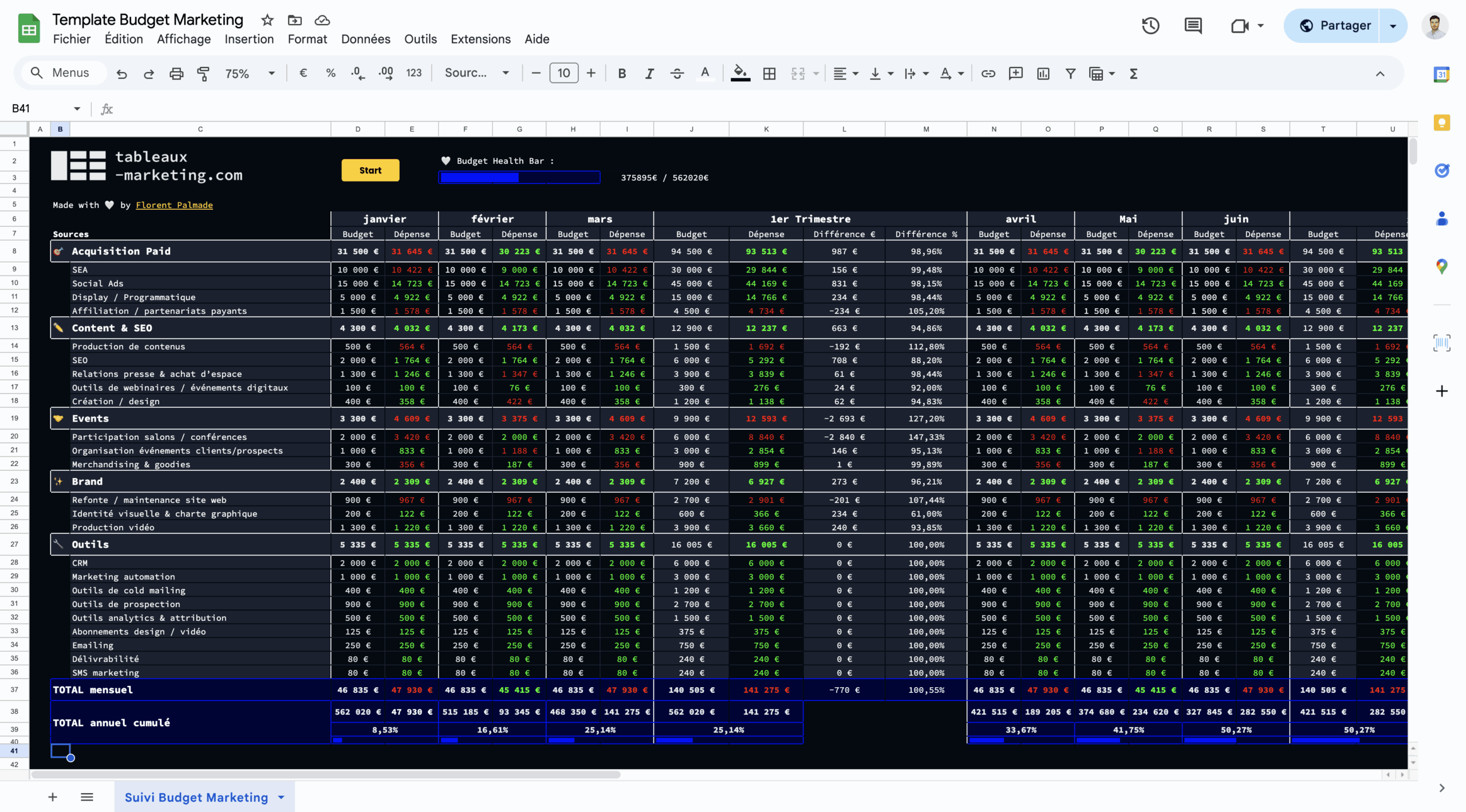This screenshot has width=1466, height=812.
Task: Click the yellow Start button
Action: coord(370,170)
